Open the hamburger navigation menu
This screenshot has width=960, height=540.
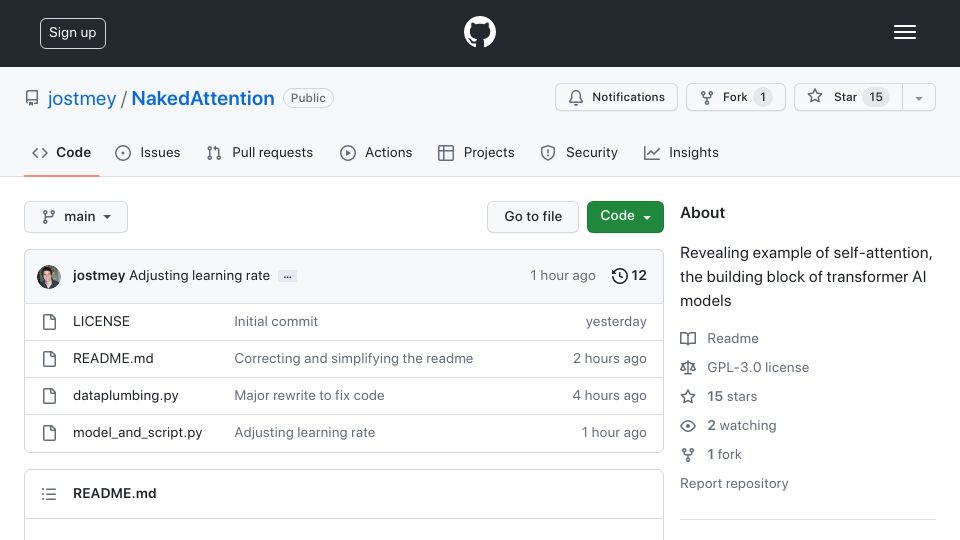[904, 32]
